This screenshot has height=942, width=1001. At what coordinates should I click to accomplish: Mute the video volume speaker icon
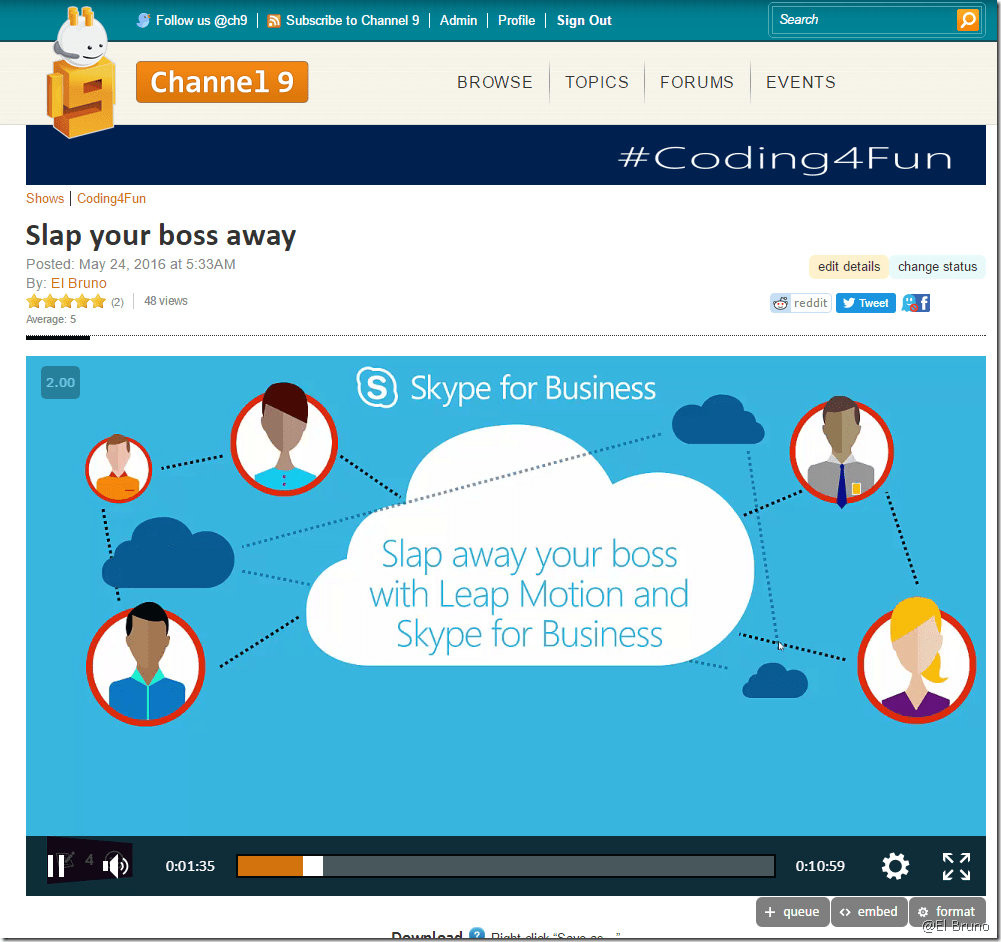(116, 866)
